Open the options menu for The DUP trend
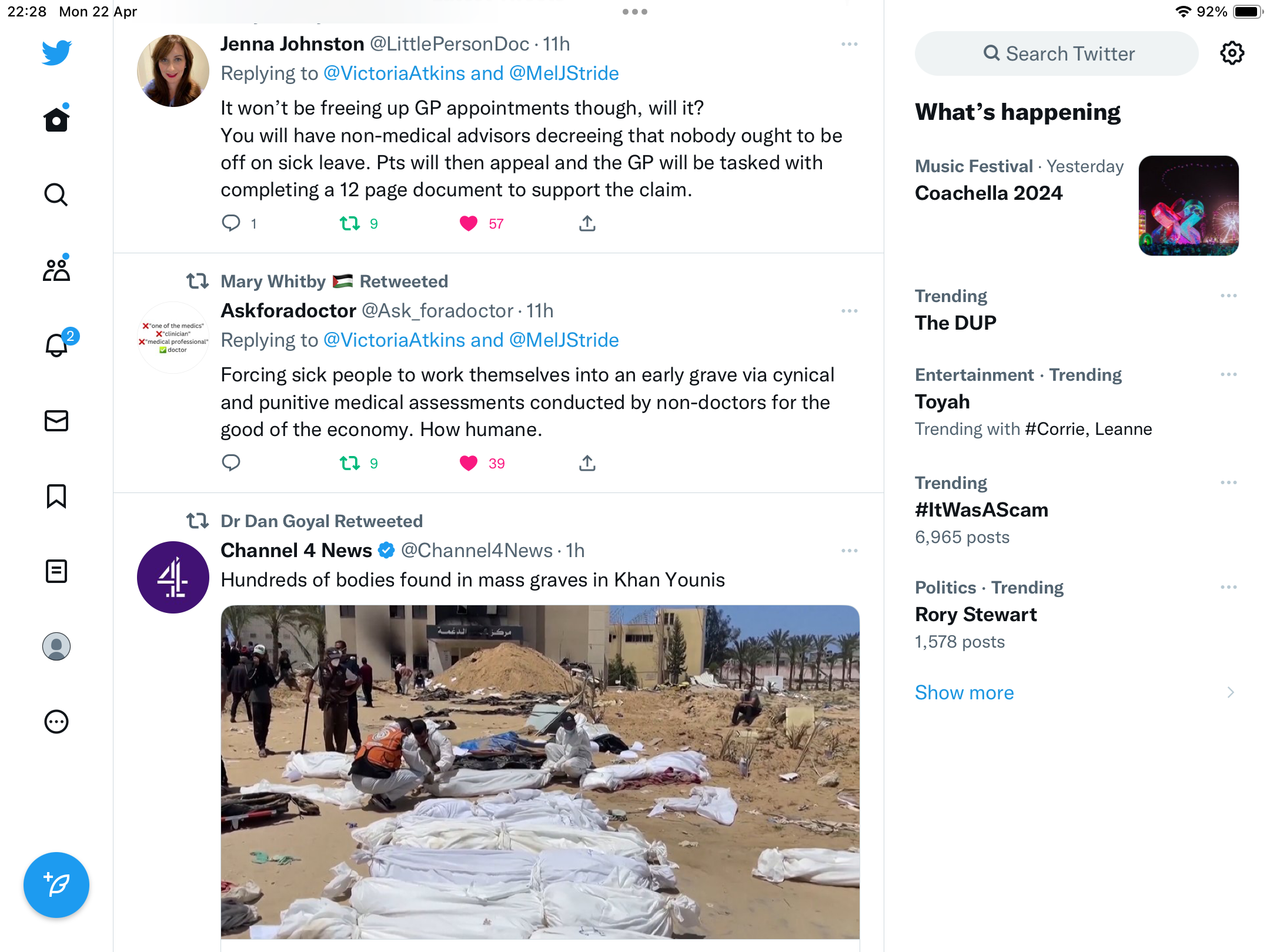1270x952 pixels. pos(1229,296)
